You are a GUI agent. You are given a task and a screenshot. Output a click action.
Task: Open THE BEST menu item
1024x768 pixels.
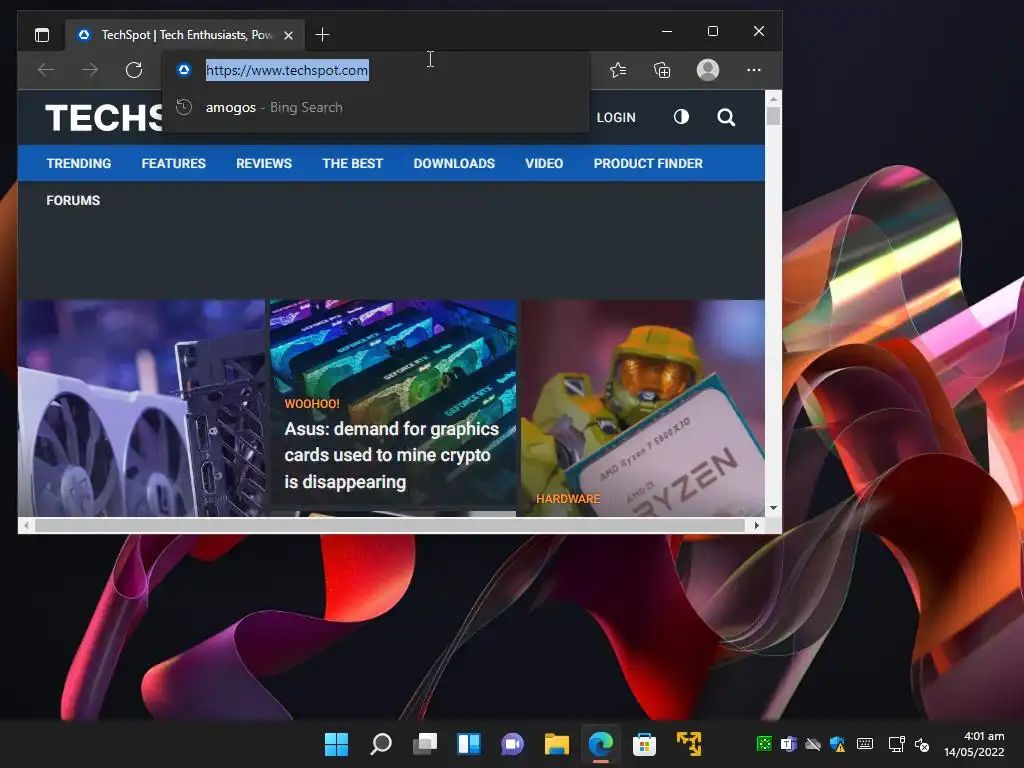point(353,163)
